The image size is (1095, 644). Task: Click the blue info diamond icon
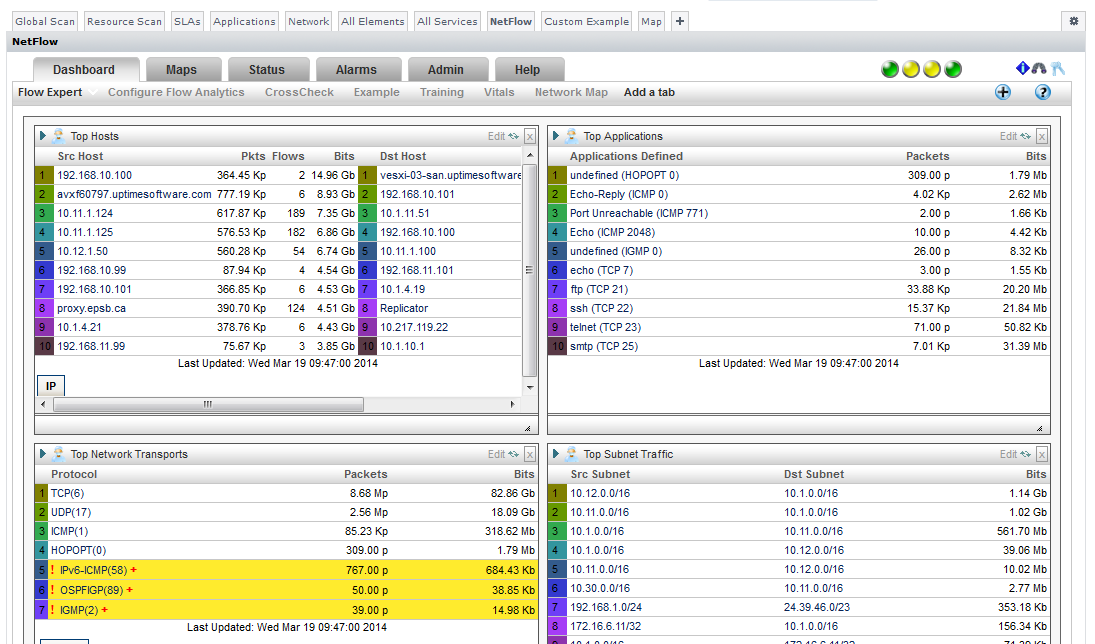tap(1022, 69)
